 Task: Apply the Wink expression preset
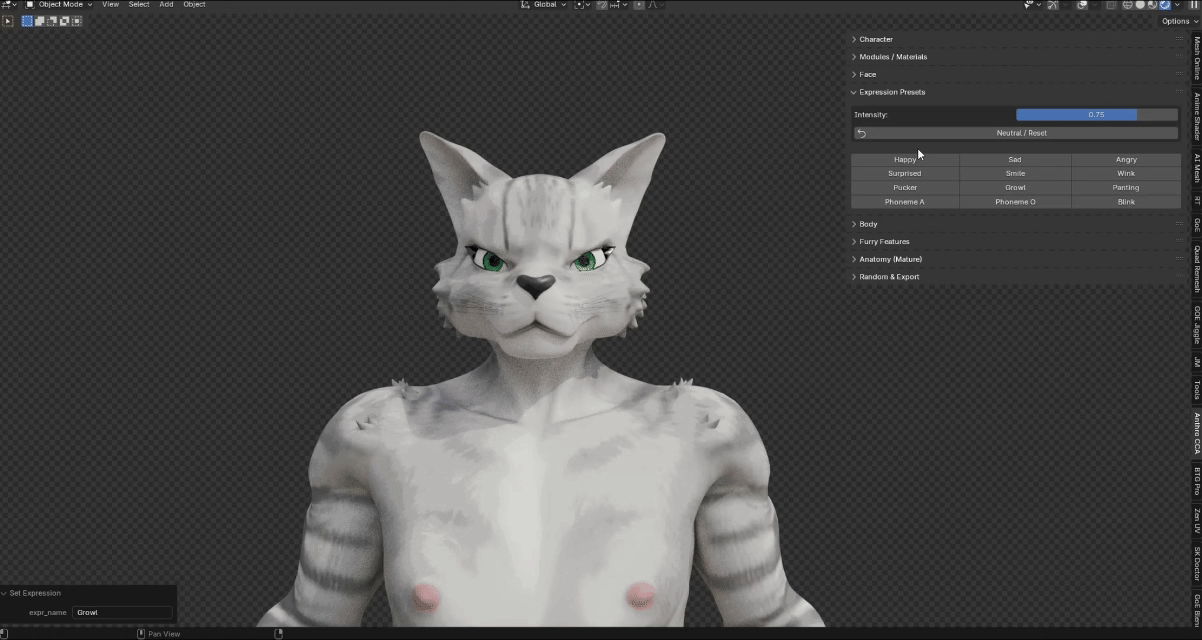pos(1126,174)
